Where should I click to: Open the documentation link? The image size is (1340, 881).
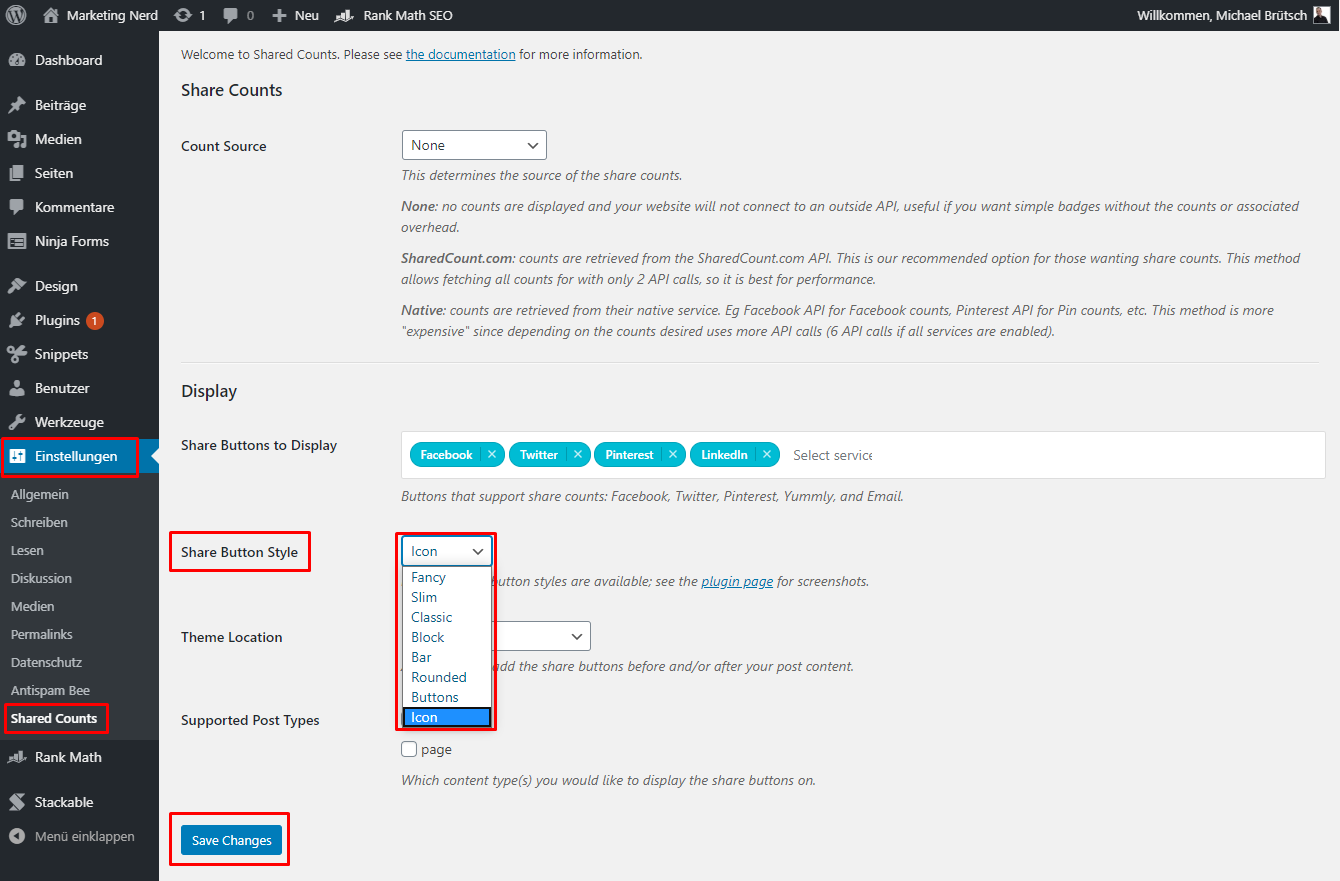pos(461,54)
